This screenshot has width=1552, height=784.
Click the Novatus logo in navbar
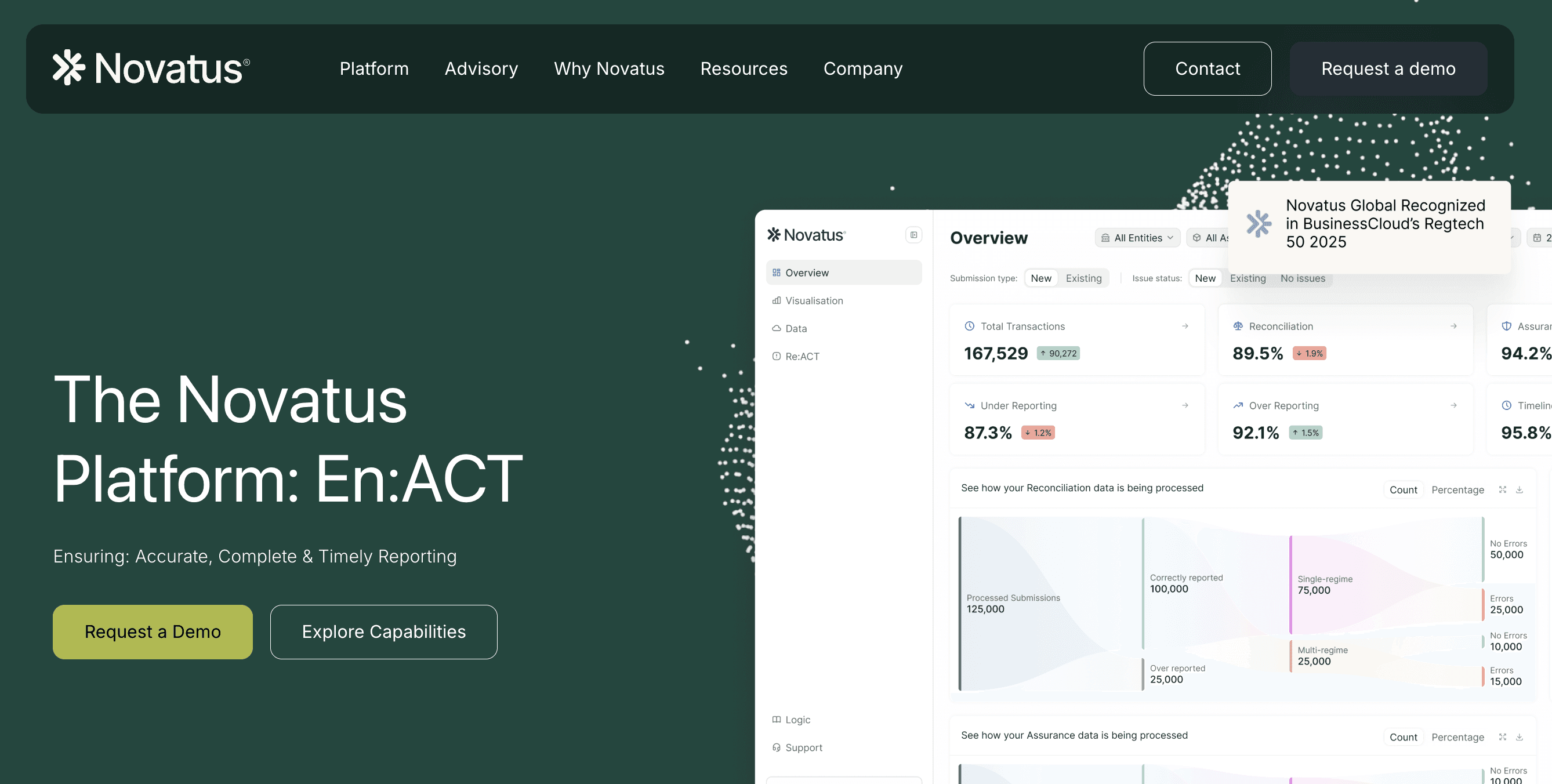tap(151, 68)
